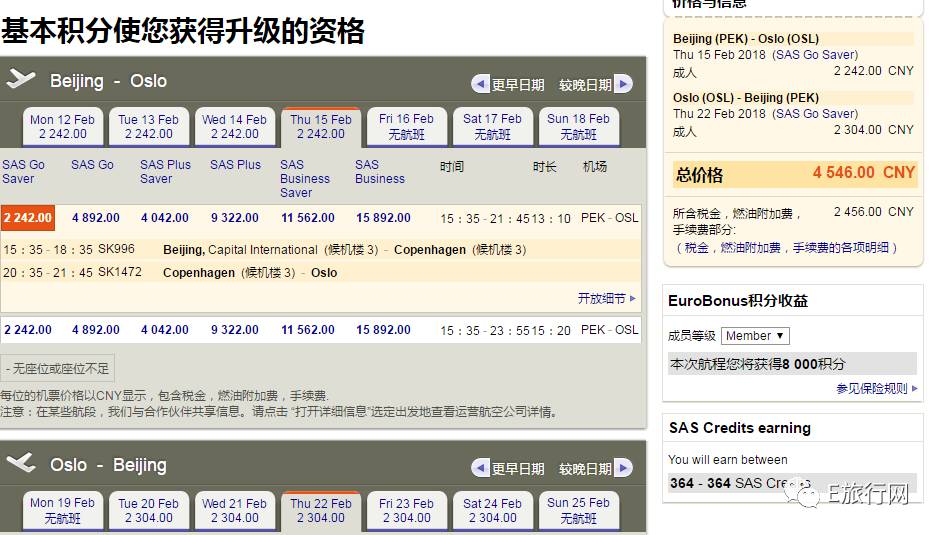This screenshot has height=535, width=940.
Task: Click the 较晚日期 label for Oslo - Beijing
Action: [x=585, y=468]
